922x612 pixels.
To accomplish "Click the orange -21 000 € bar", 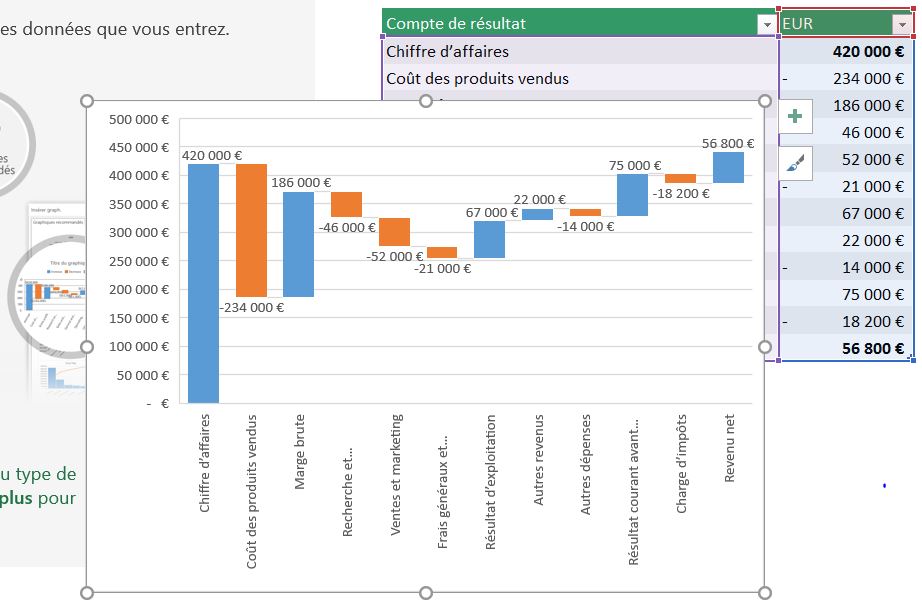I will coord(442,252).
